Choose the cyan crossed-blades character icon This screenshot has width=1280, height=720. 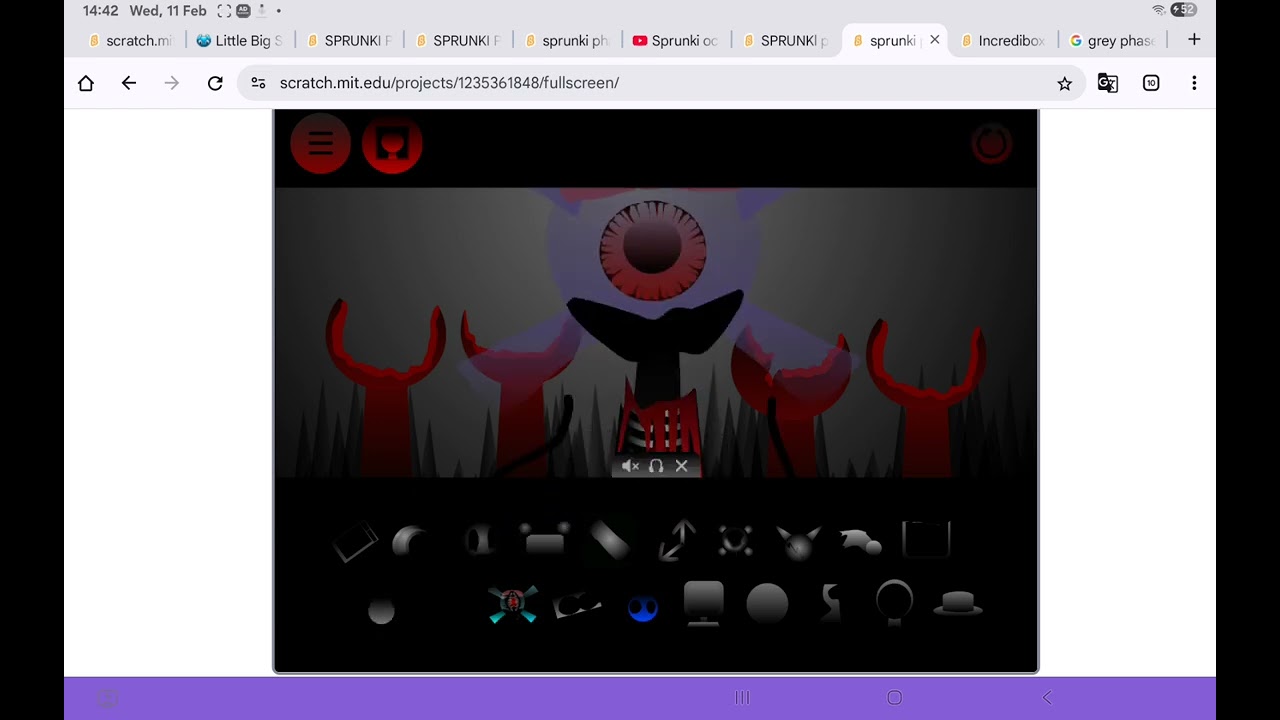[512, 604]
